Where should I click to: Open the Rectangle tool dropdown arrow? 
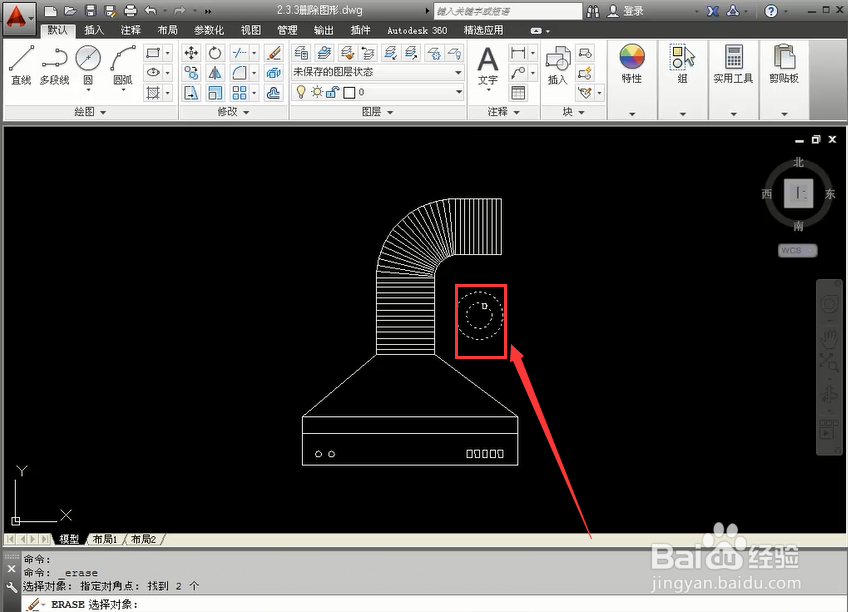168,53
